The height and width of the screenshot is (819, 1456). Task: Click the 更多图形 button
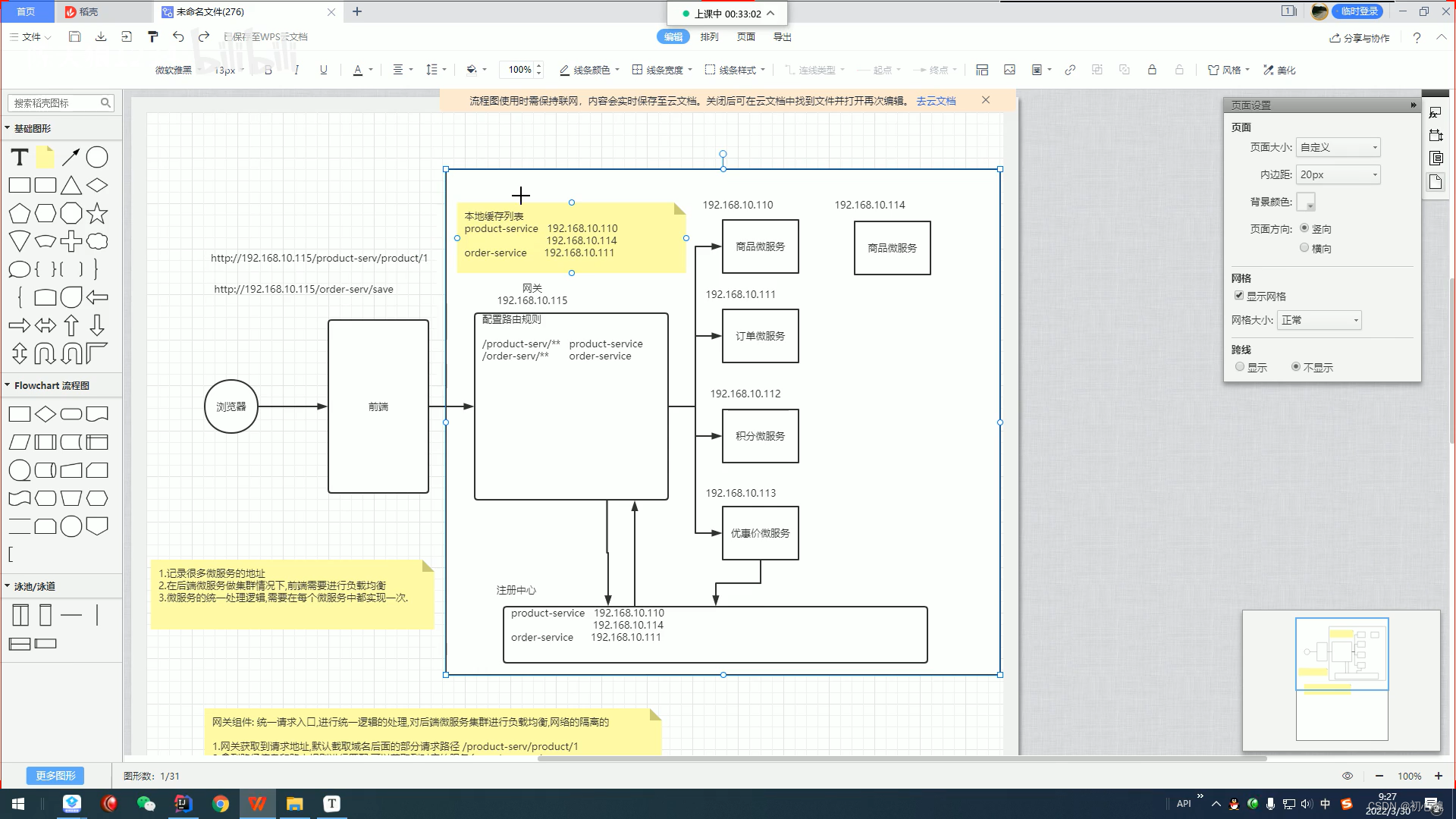[x=55, y=776]
